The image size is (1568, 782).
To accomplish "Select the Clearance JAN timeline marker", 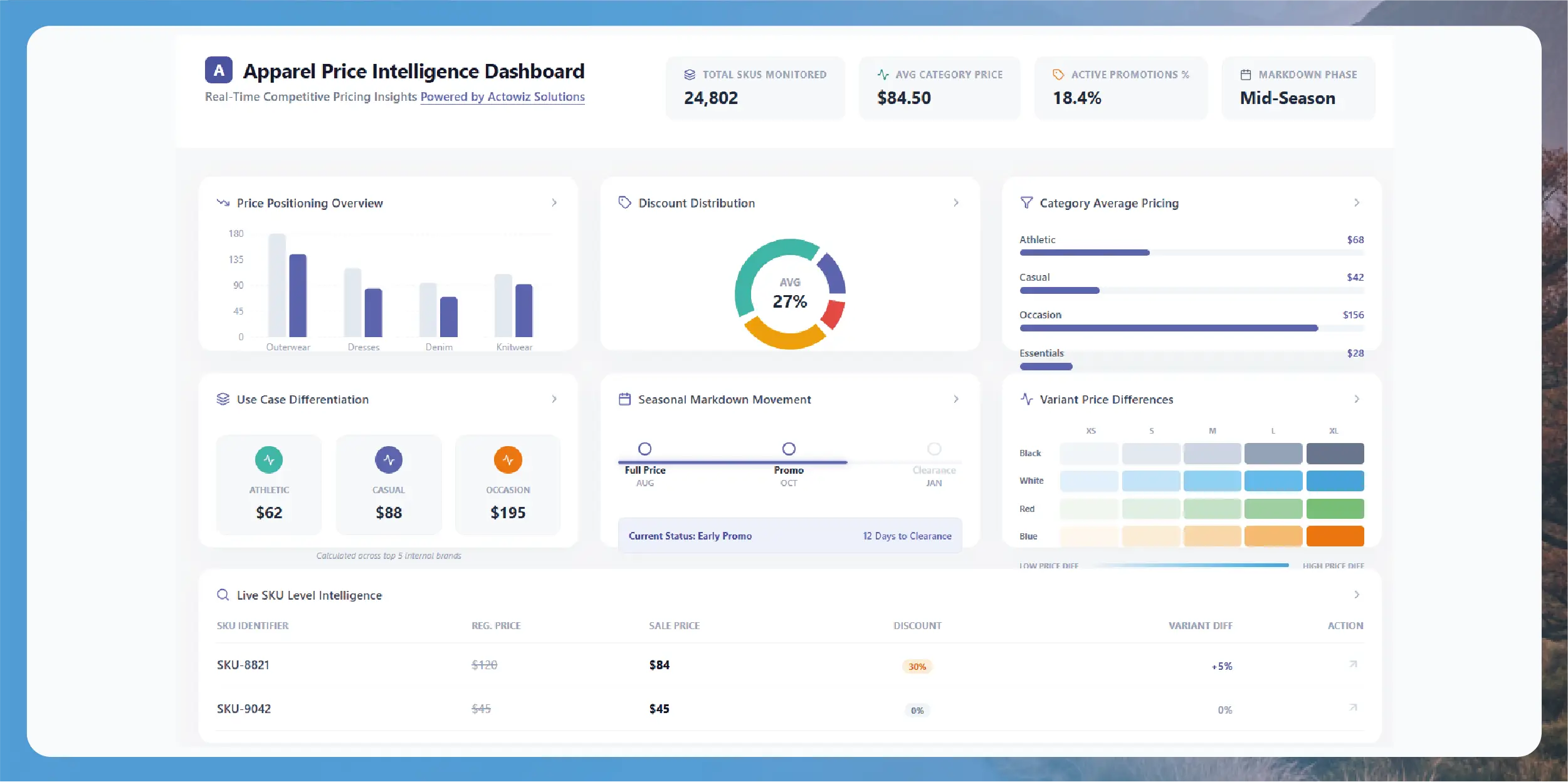I will [x=934, y=449].
